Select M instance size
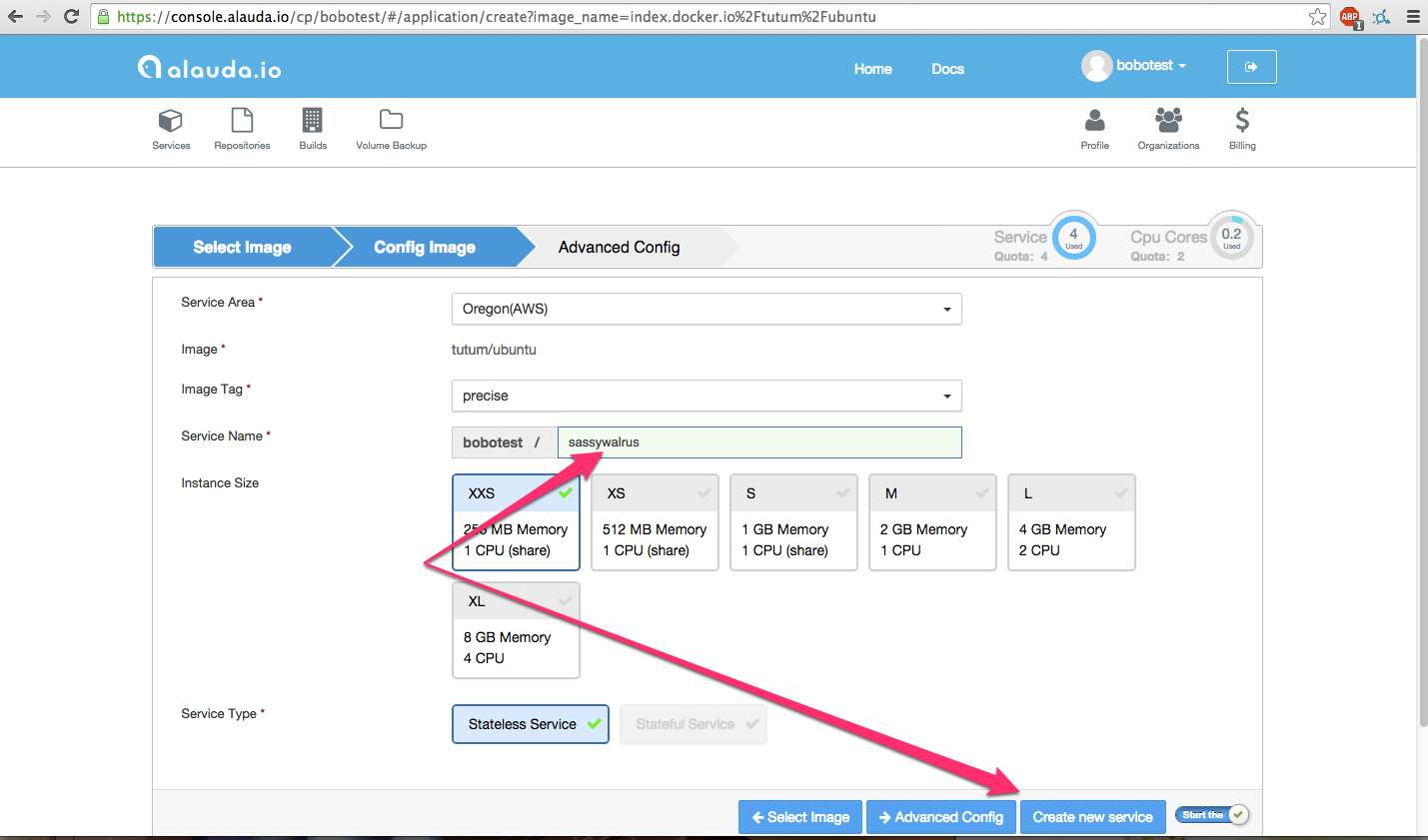This screenshot has height=840, width=1428. (932, 522)
